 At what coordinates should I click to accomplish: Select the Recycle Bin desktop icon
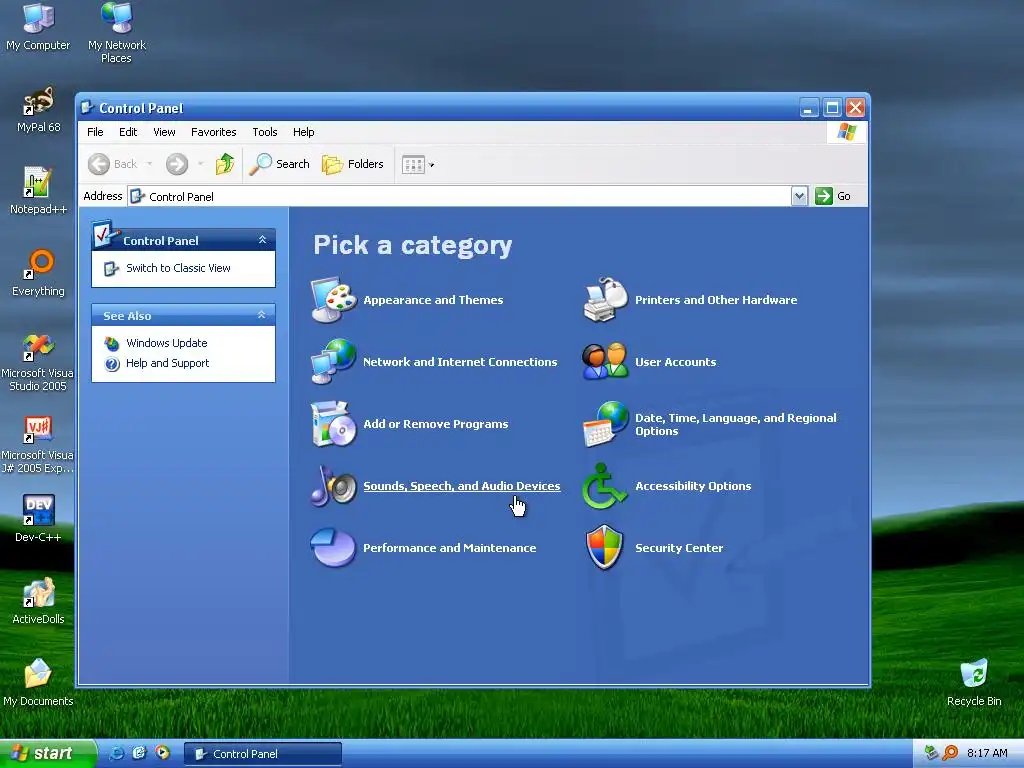[974, 682]
